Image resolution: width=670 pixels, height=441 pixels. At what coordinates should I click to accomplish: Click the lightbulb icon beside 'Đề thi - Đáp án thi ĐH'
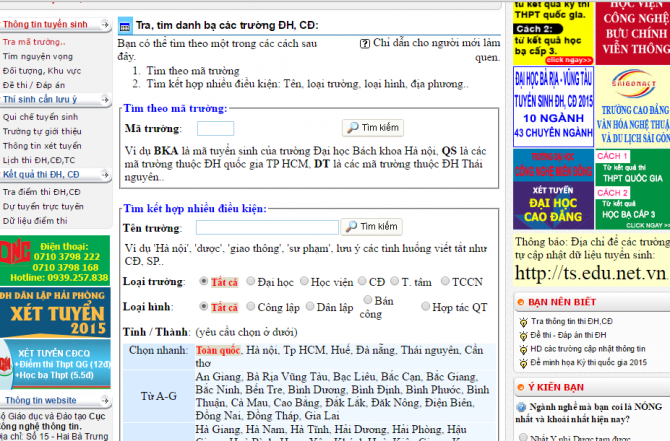coord(522,335)
